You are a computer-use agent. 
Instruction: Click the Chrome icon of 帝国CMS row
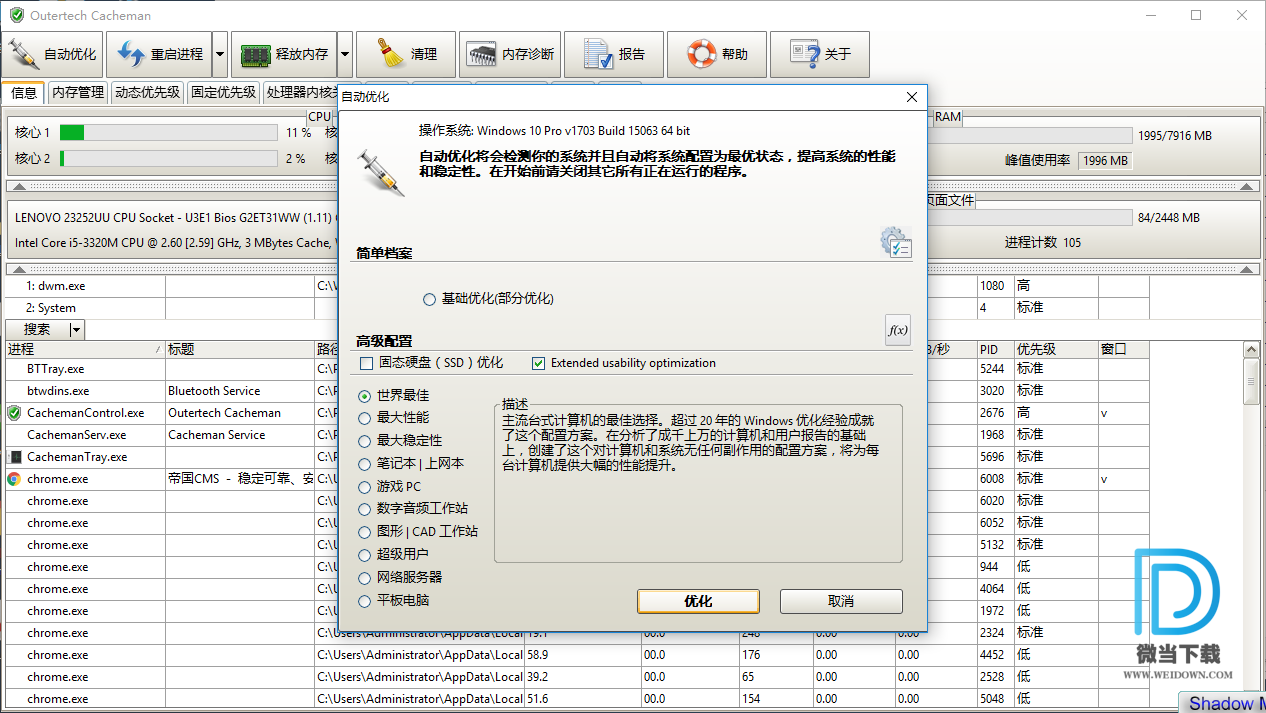14,479
